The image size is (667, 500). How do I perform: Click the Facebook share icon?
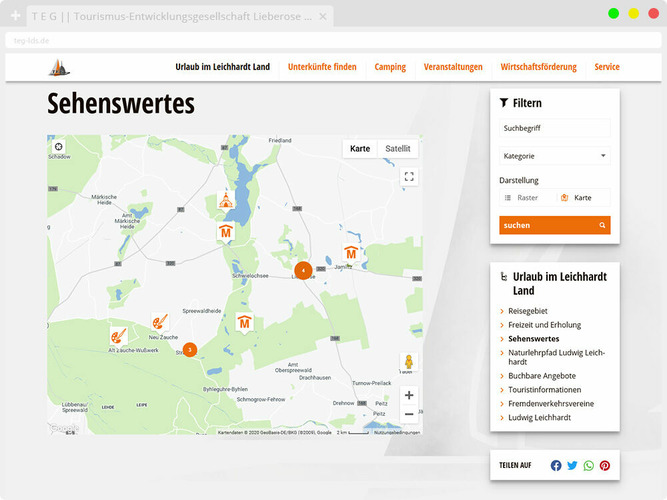click(556, 466)
